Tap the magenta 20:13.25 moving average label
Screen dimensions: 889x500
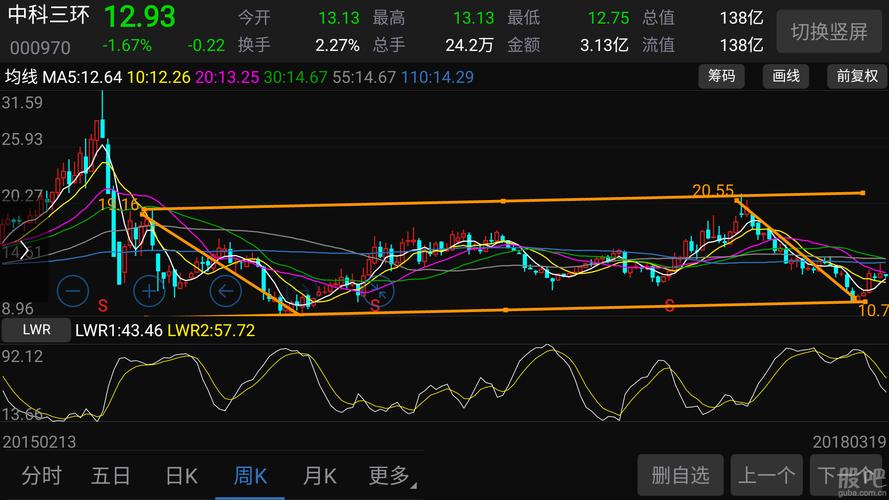click(x=227, y=77)
